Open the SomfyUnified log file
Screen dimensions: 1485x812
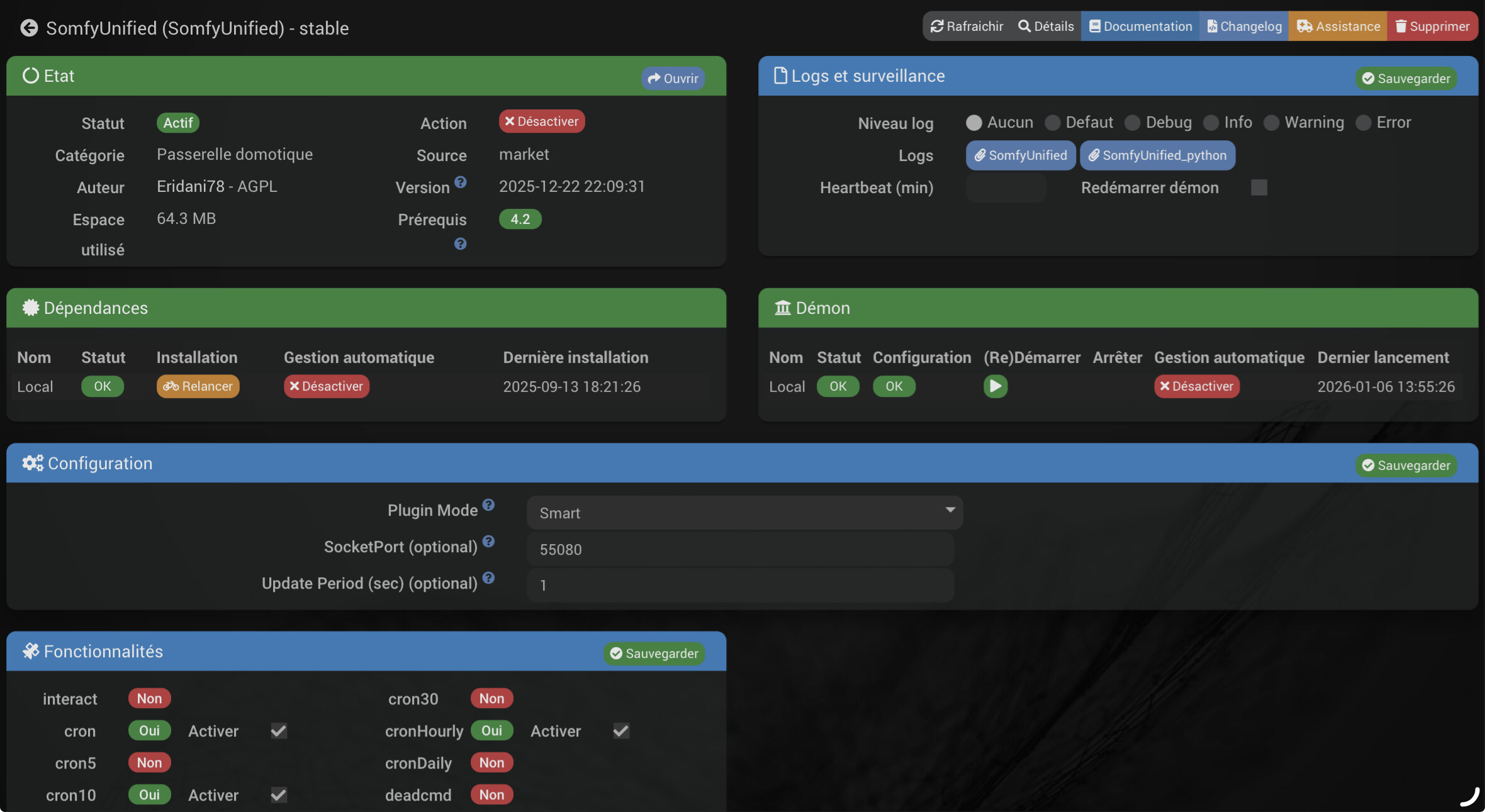[x=1020, y=155]
